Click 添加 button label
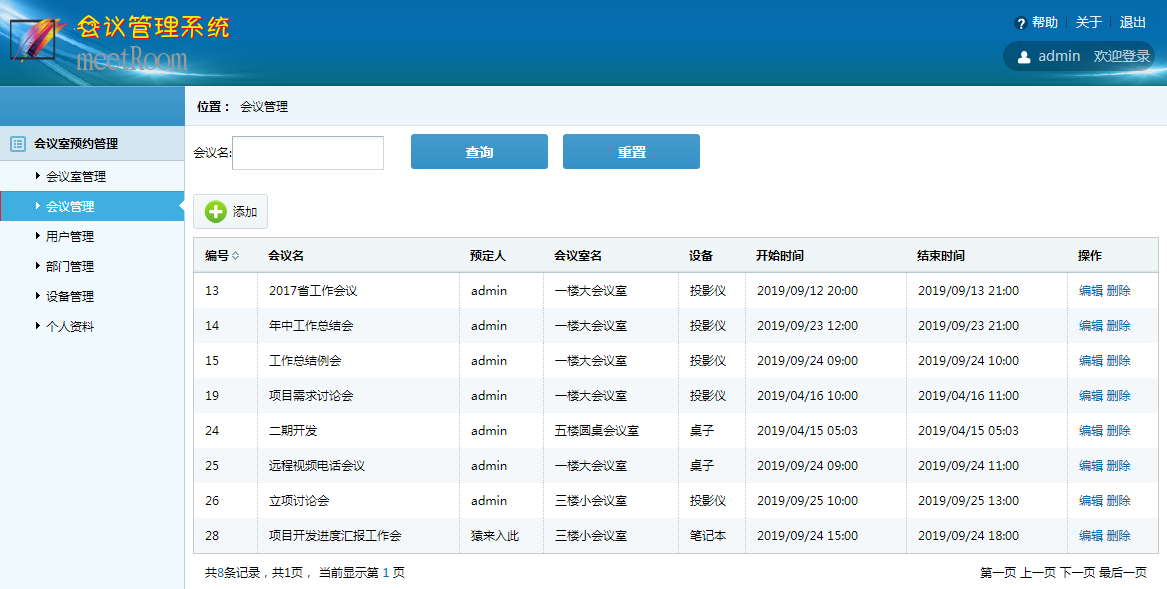 point(245,211)
